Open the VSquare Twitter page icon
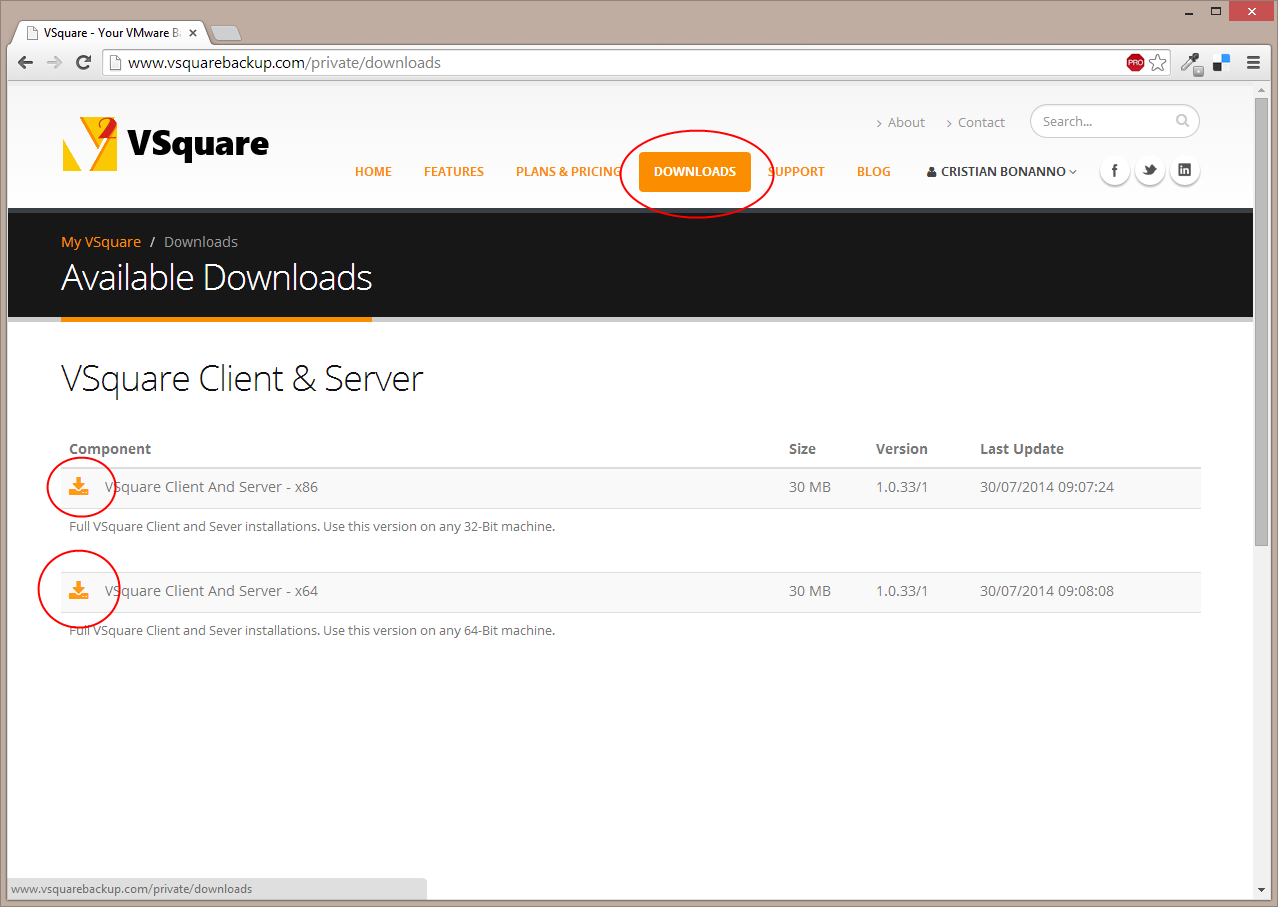 (x=1150, y=171)
